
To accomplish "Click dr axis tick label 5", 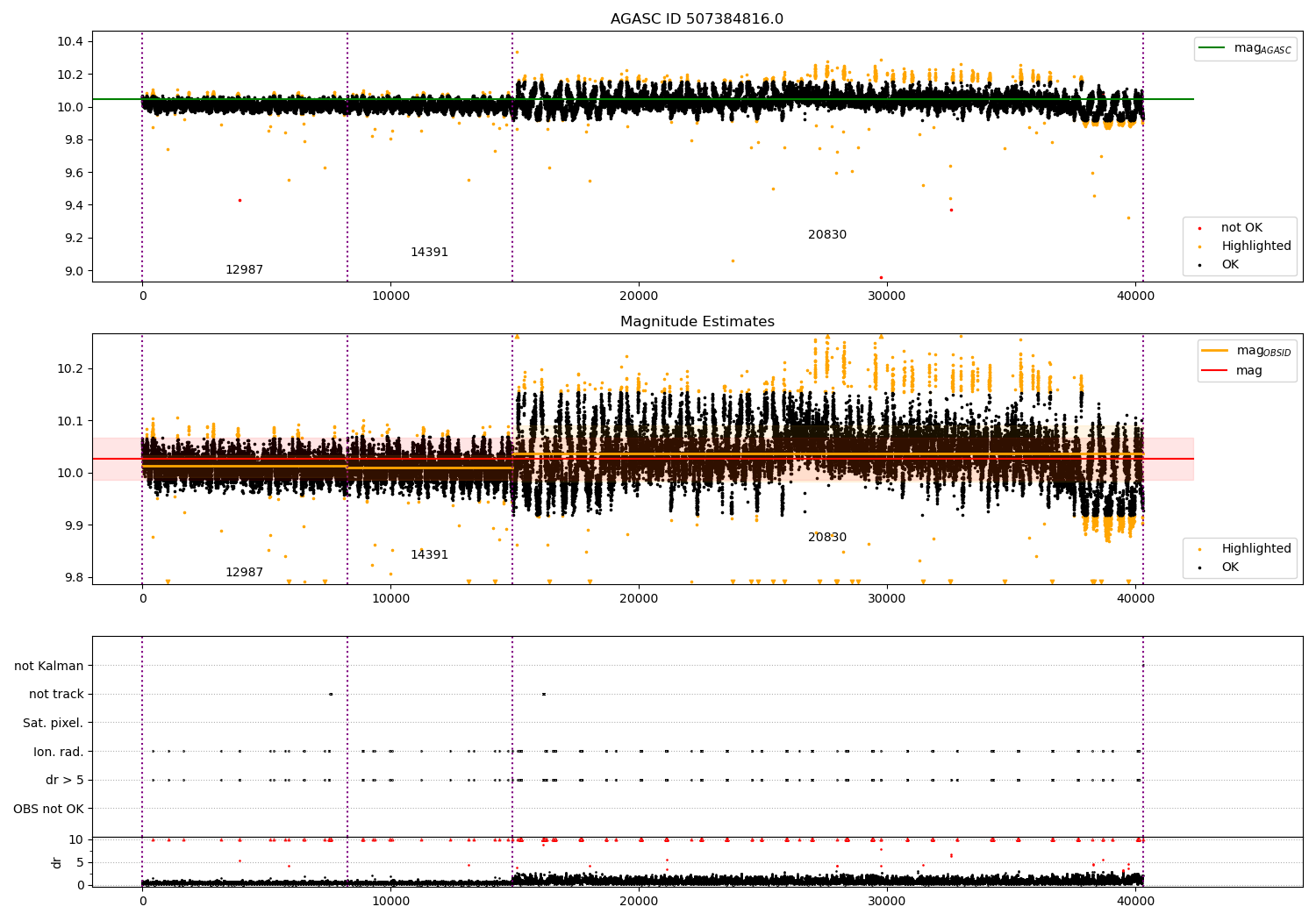I will pos(81,862).
